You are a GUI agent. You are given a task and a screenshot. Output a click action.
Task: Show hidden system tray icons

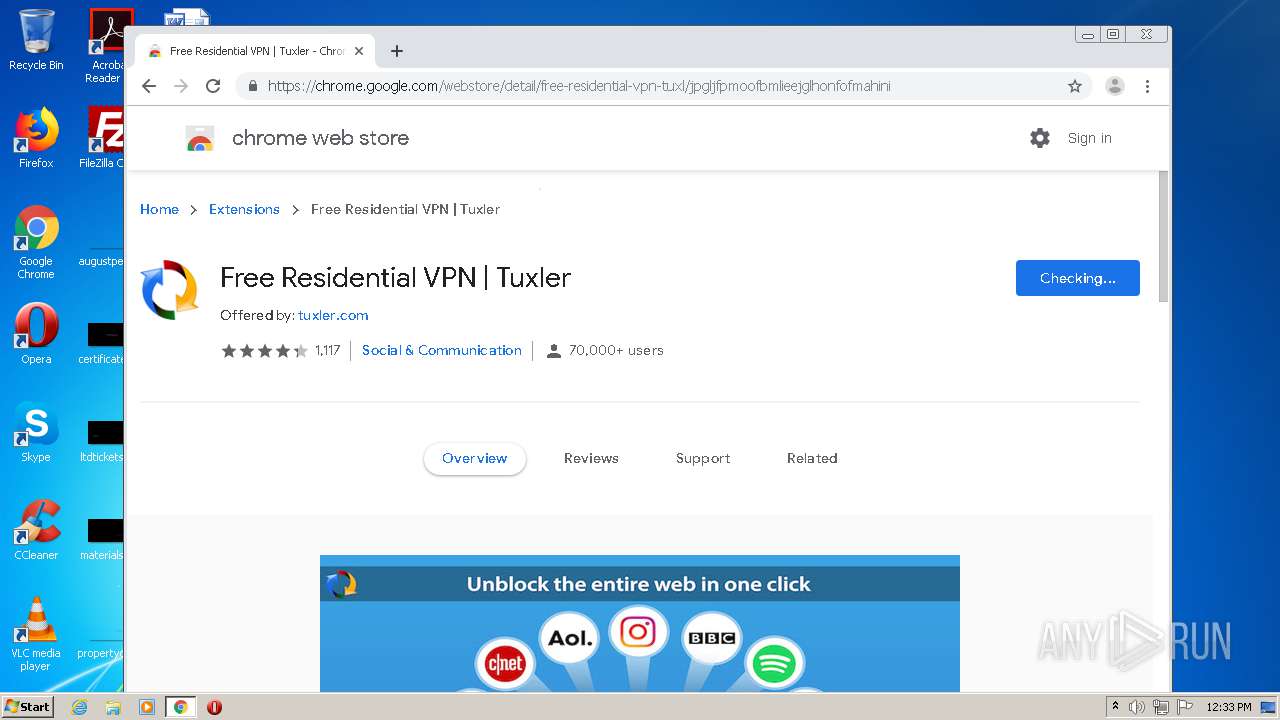click(1116, 706)
